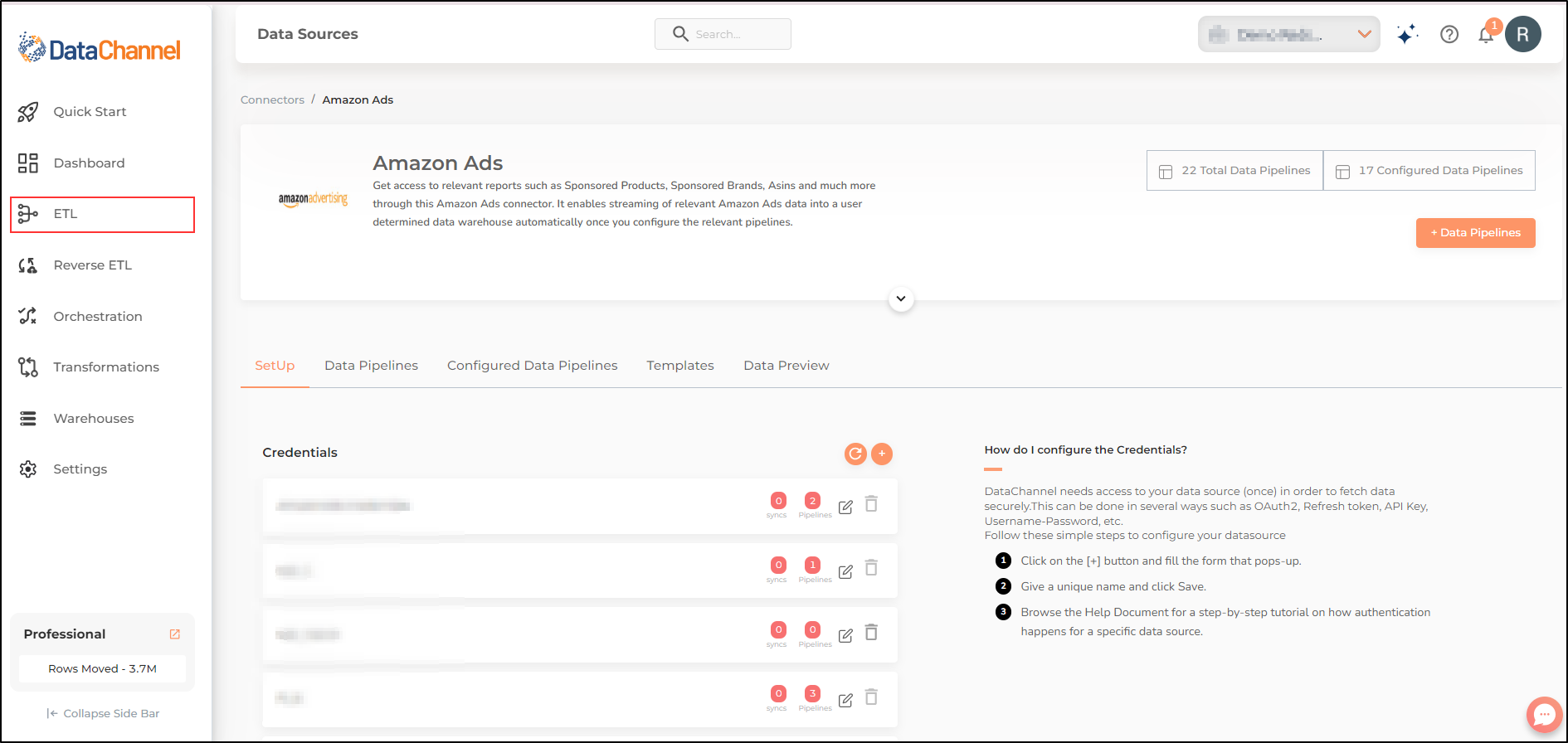Open the Templates tab

(680, 366)
